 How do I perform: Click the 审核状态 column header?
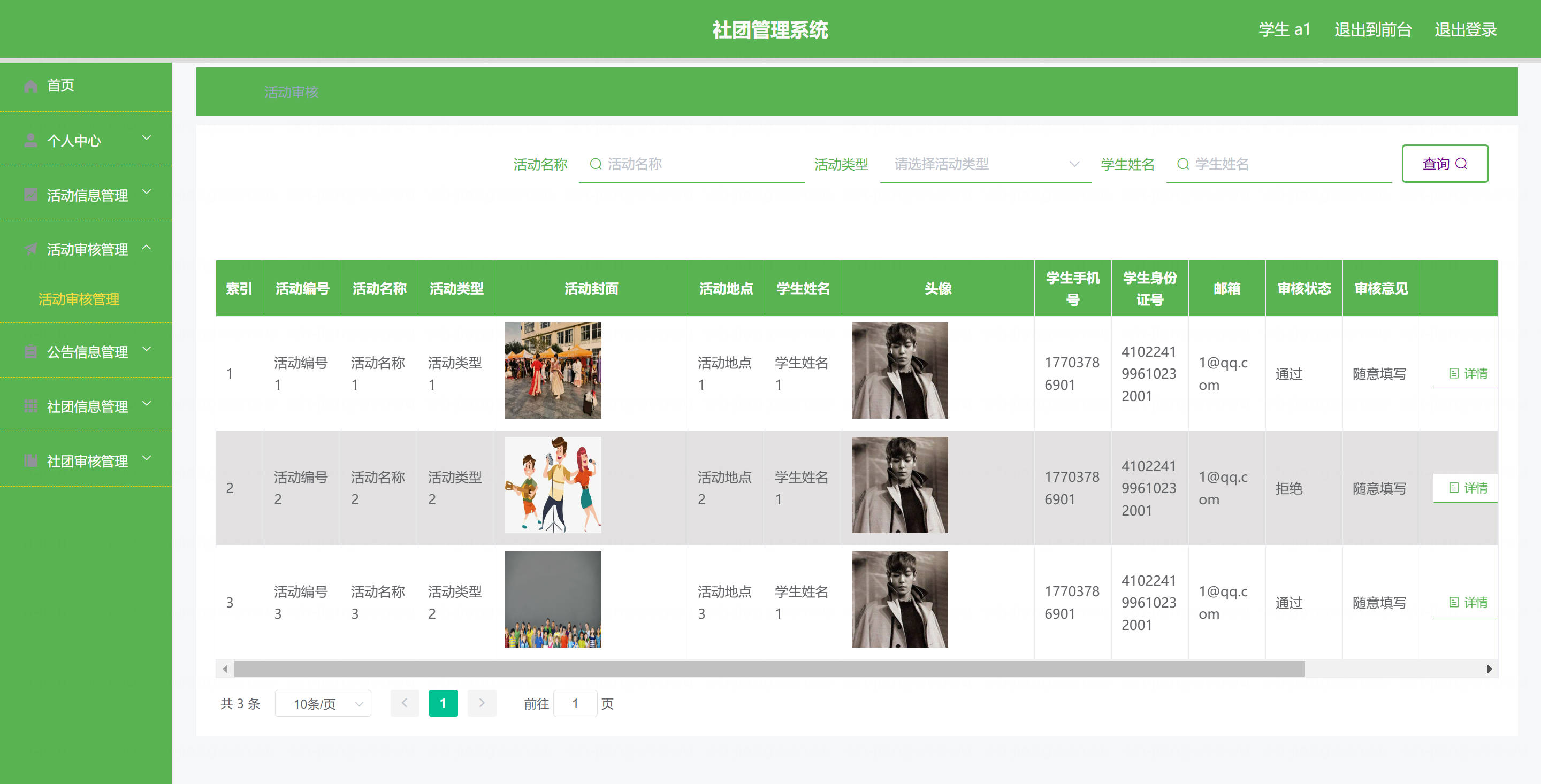1304,288
